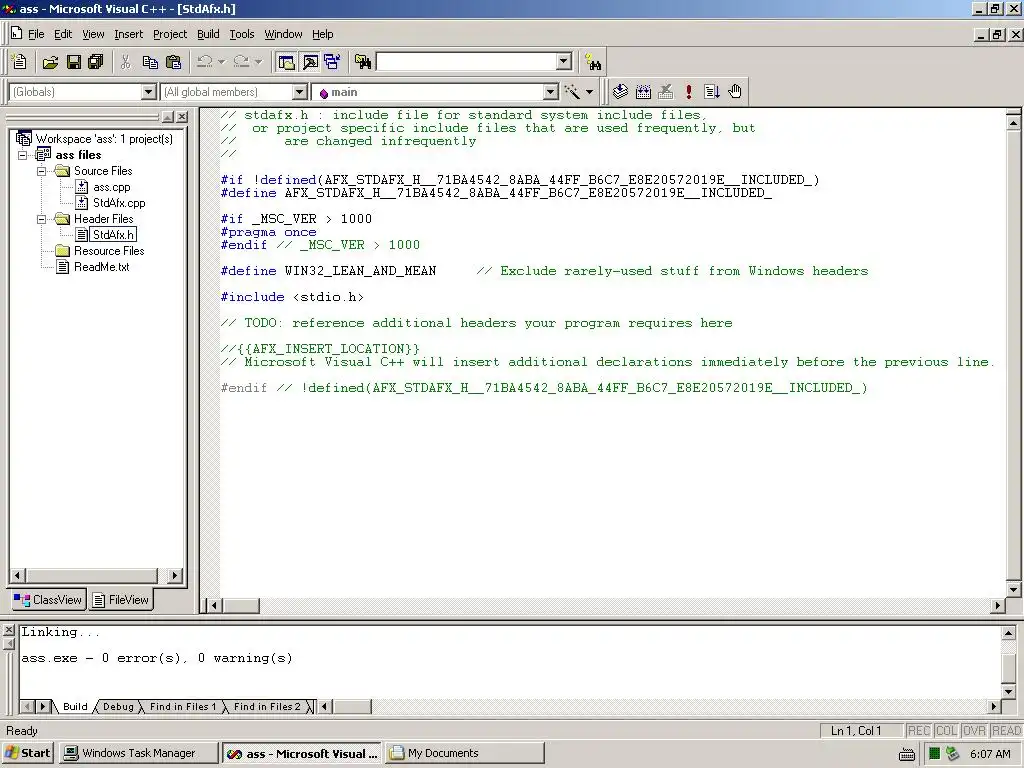Open the main members dropdown
Image resolution: width=1024 pixels, height=768 pixels.
point(551,92)
